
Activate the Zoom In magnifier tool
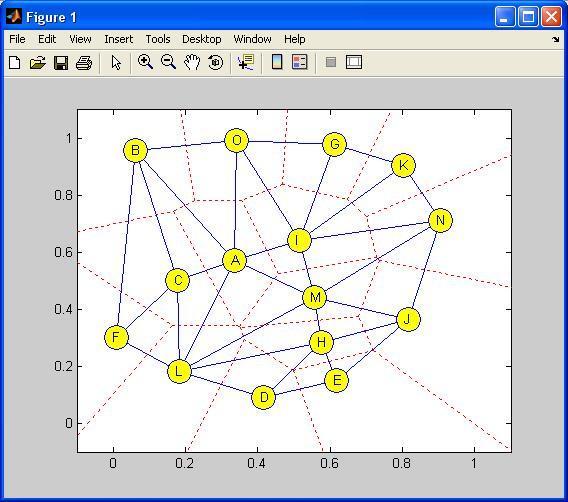(145, 62)
